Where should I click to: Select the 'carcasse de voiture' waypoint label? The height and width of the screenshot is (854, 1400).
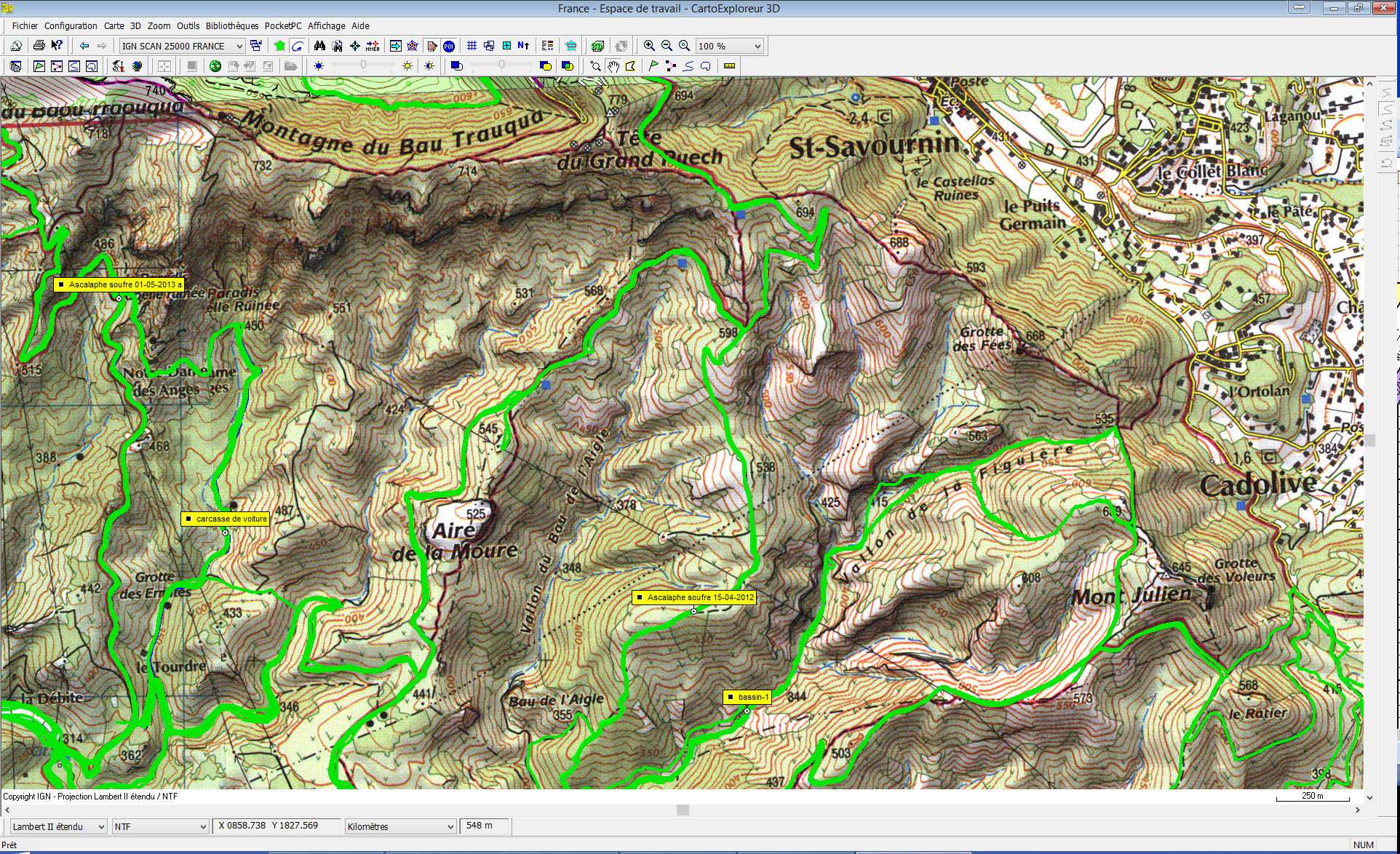(226, 519)
